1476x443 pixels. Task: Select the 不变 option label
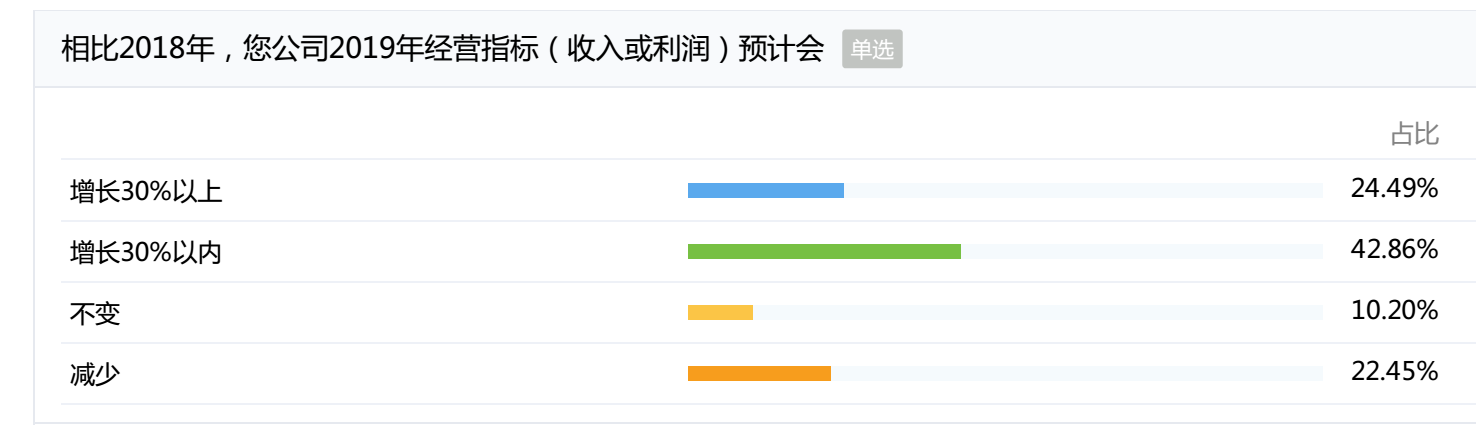(x=95, y=313)
